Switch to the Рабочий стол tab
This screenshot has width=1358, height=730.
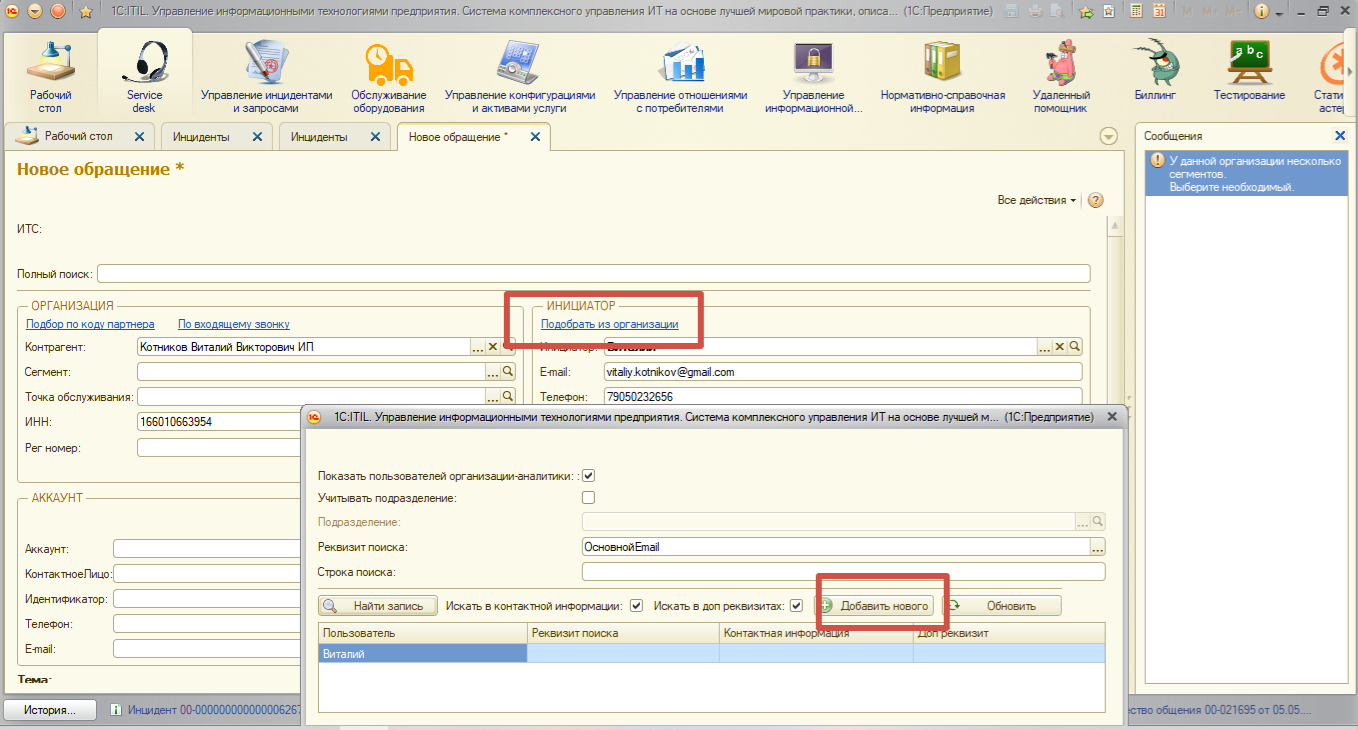pos(78,136)
